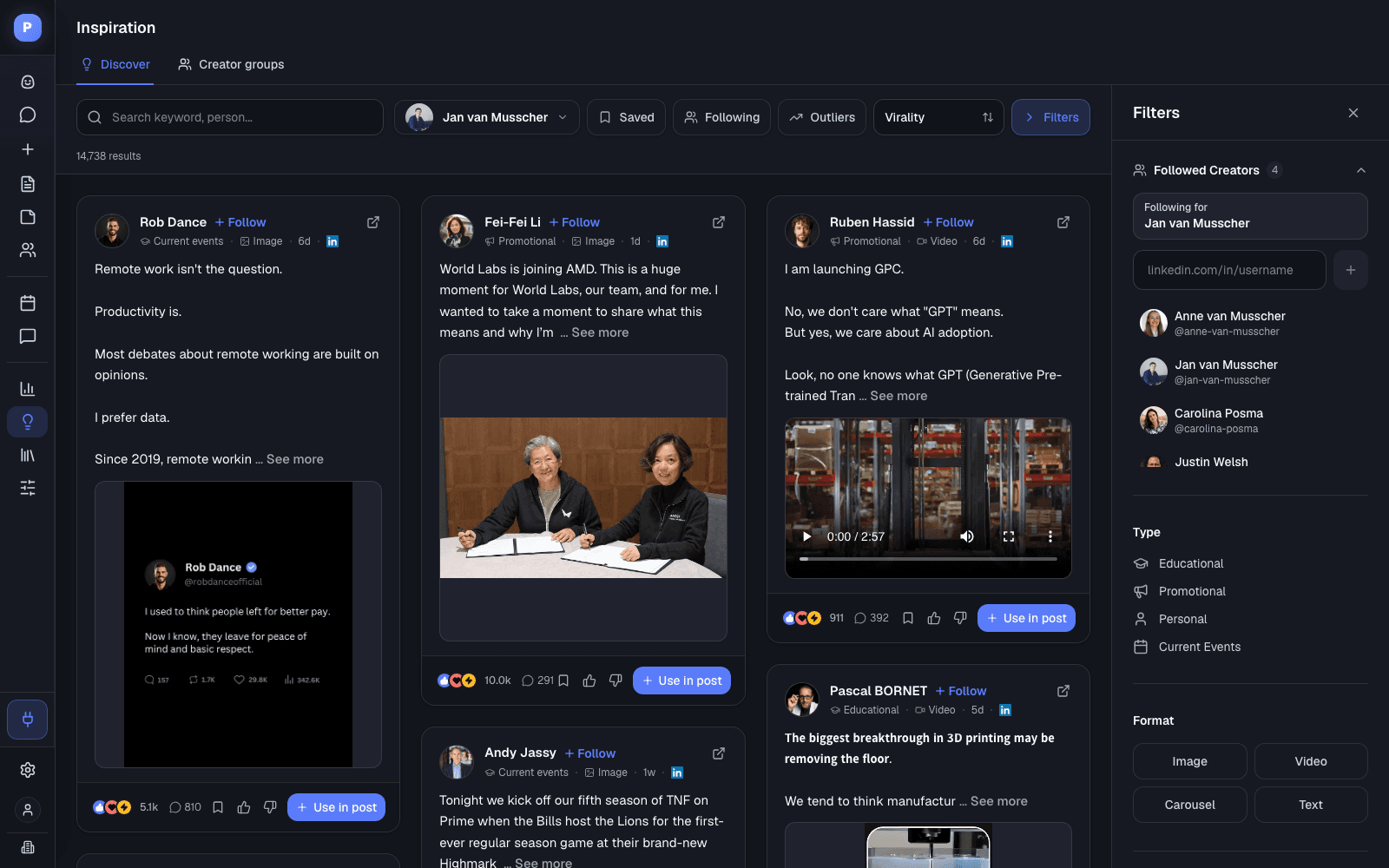Open video options menu on Ruben Hassid video
The height and width of the screenshot is (868, 1389).
[1050, 536]
